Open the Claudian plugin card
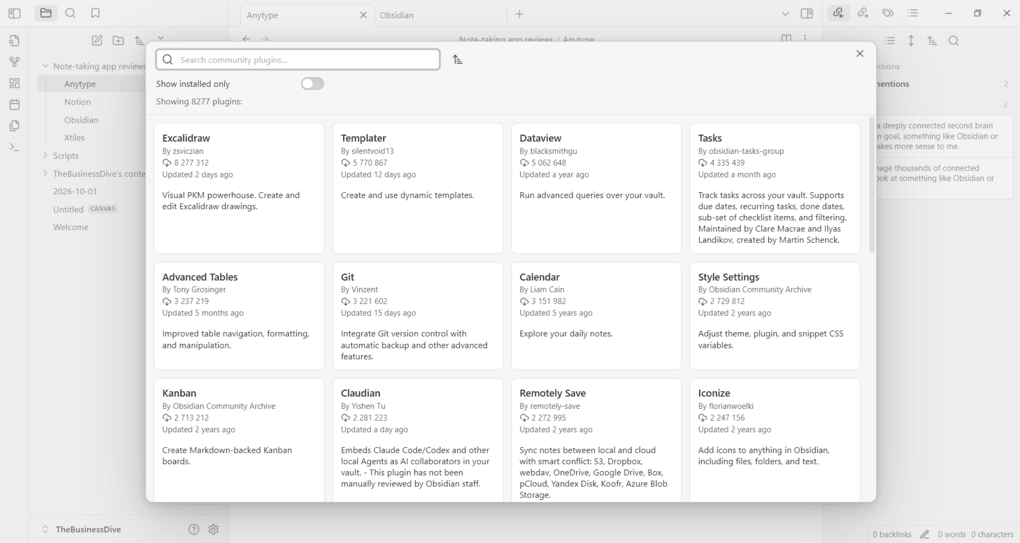This screenshot has width=1020, height=543. 418,440
